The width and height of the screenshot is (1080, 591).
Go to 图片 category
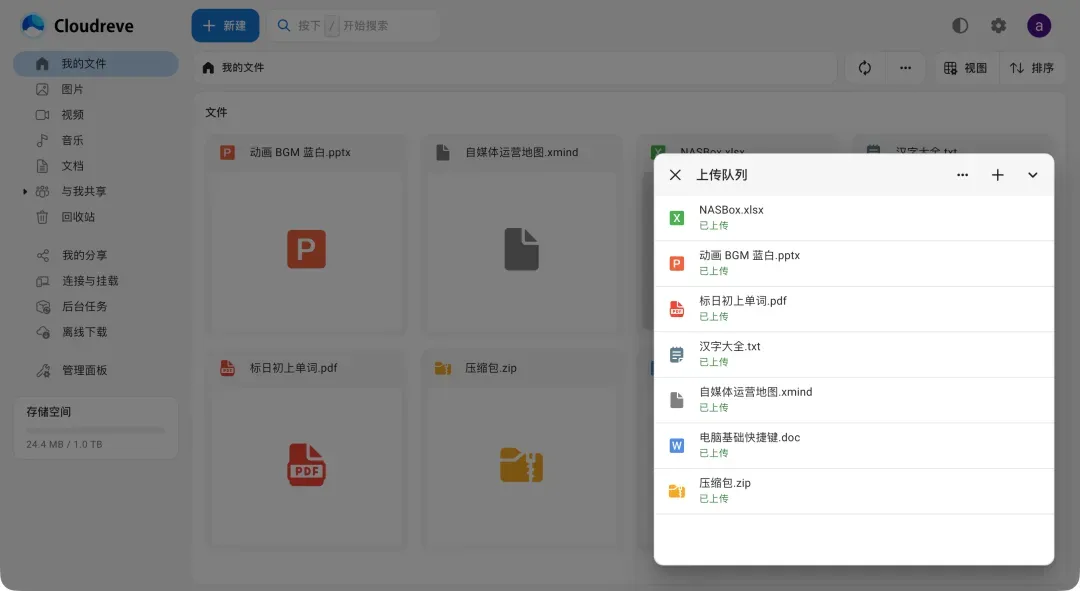tap(72, 89)
